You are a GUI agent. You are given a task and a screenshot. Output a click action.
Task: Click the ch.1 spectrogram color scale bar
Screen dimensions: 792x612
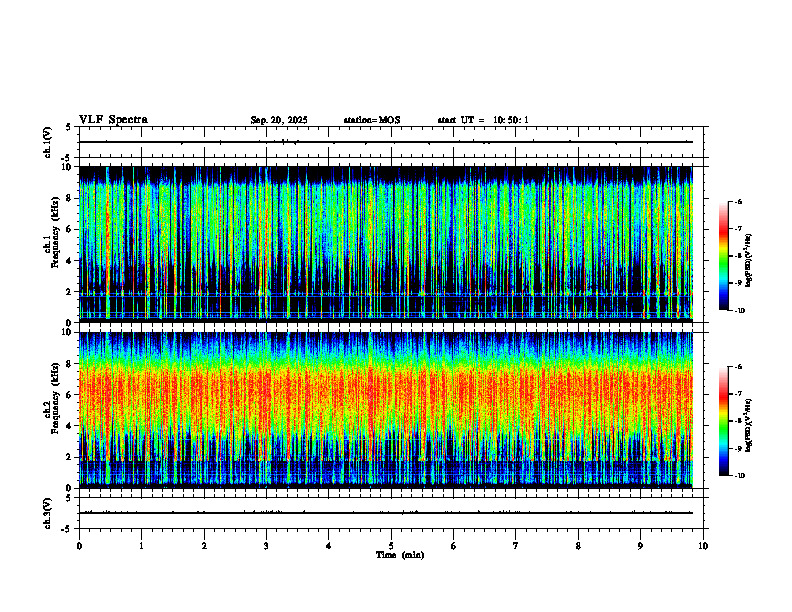point(724,256)
